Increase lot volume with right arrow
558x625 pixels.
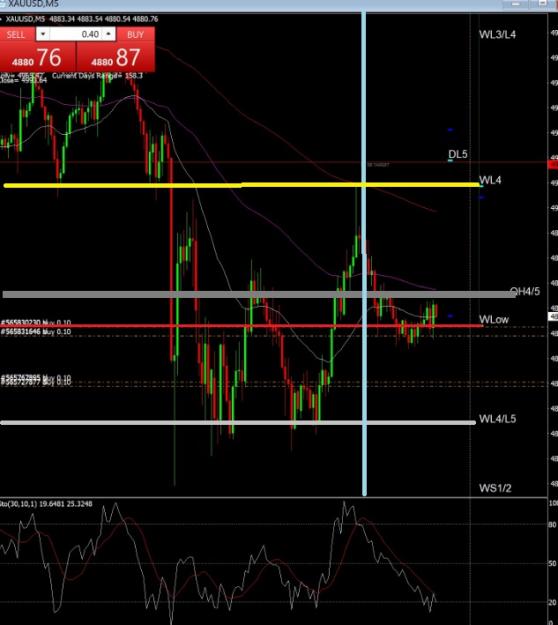tap(108, 34)
